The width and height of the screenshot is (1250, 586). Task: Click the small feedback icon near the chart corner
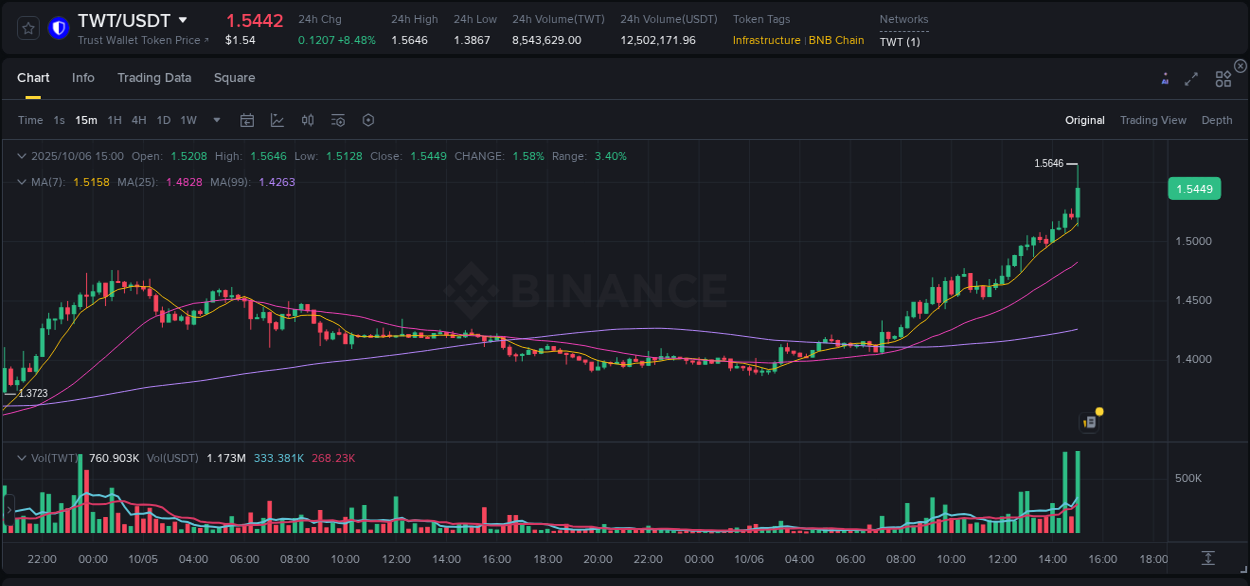(1090, 421)
